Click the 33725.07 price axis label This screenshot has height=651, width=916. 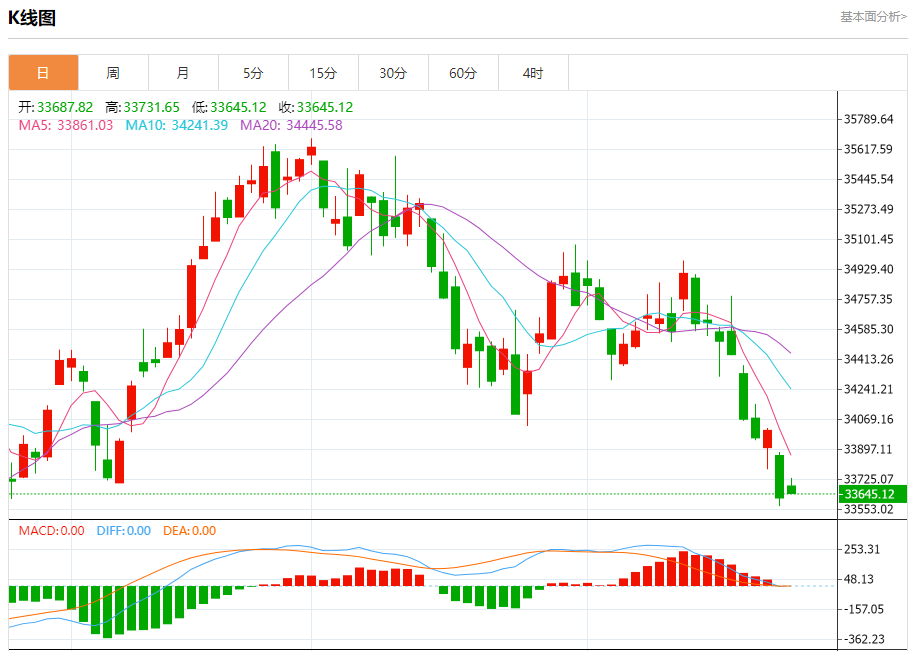[869, 479]
